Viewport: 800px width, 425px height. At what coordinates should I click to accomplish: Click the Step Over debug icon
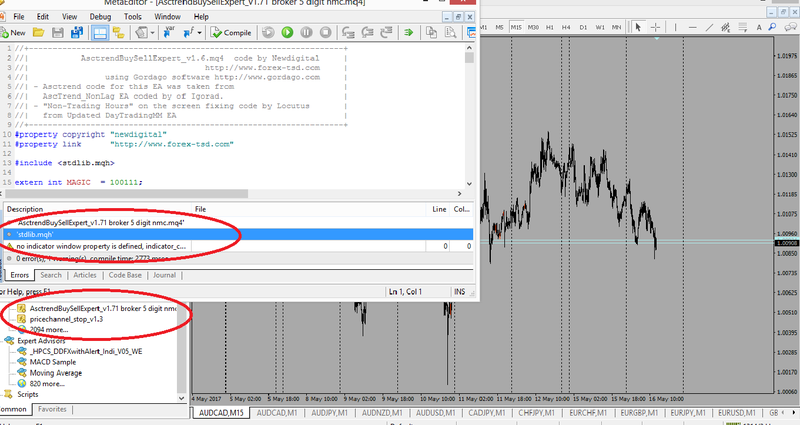pyautogui.click(x=367, y=33)
